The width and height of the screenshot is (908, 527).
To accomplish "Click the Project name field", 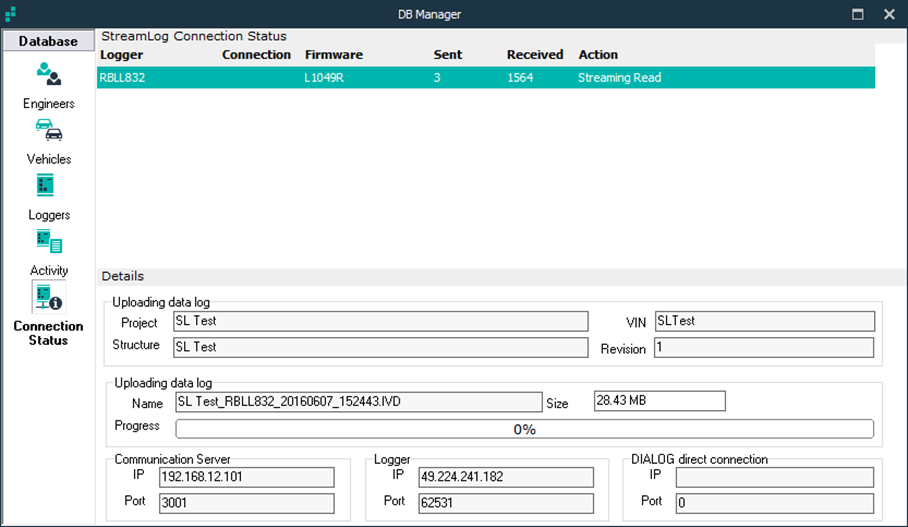I will click(x=380, y=321).
